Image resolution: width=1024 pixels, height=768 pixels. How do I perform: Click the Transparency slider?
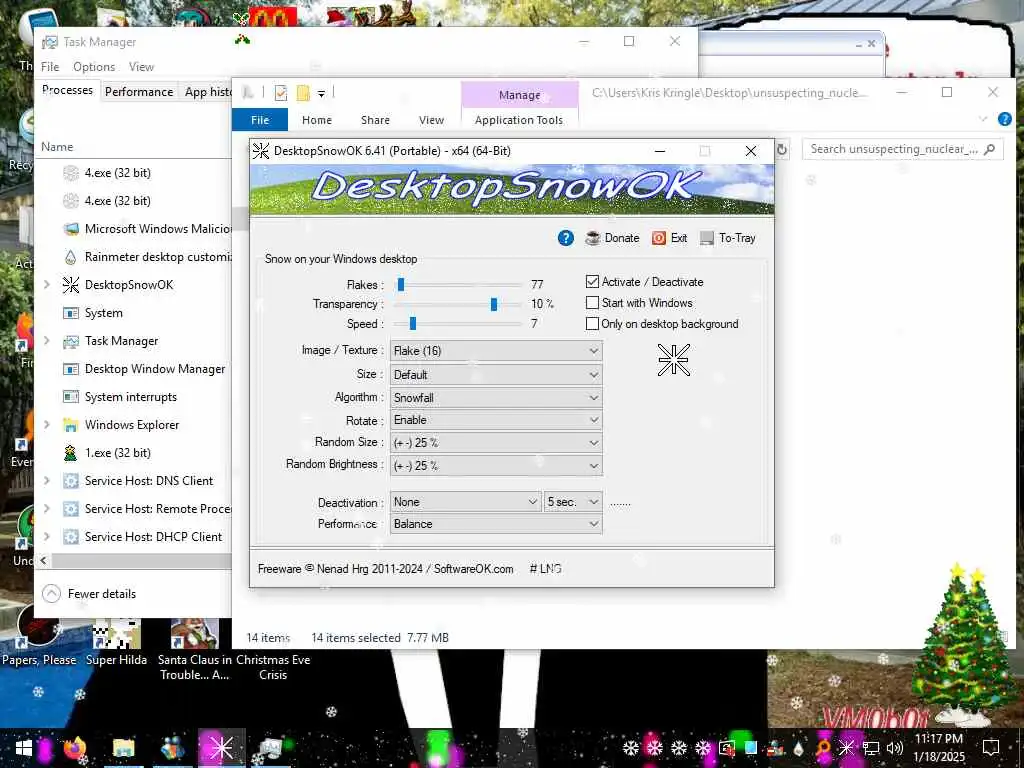coord(459,304)
